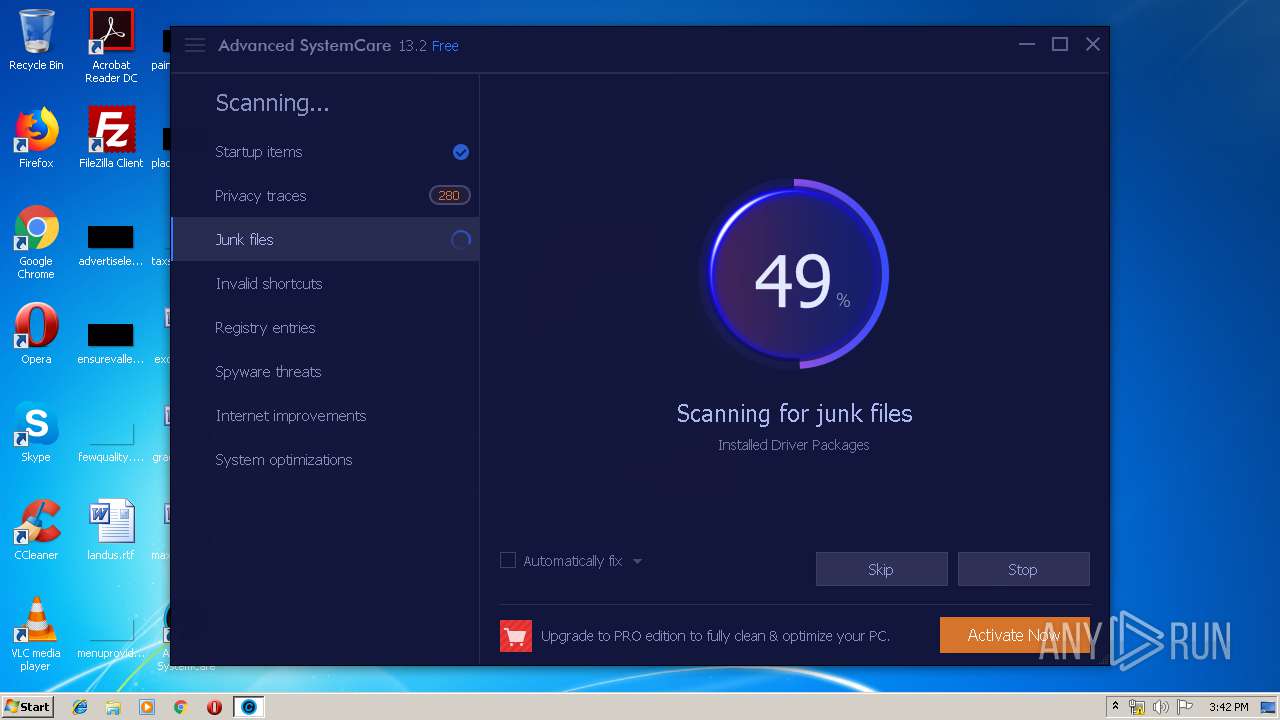Click the Scanning for junk files status text
This screenshot has width=1280, height=720.
pos(794,413)
